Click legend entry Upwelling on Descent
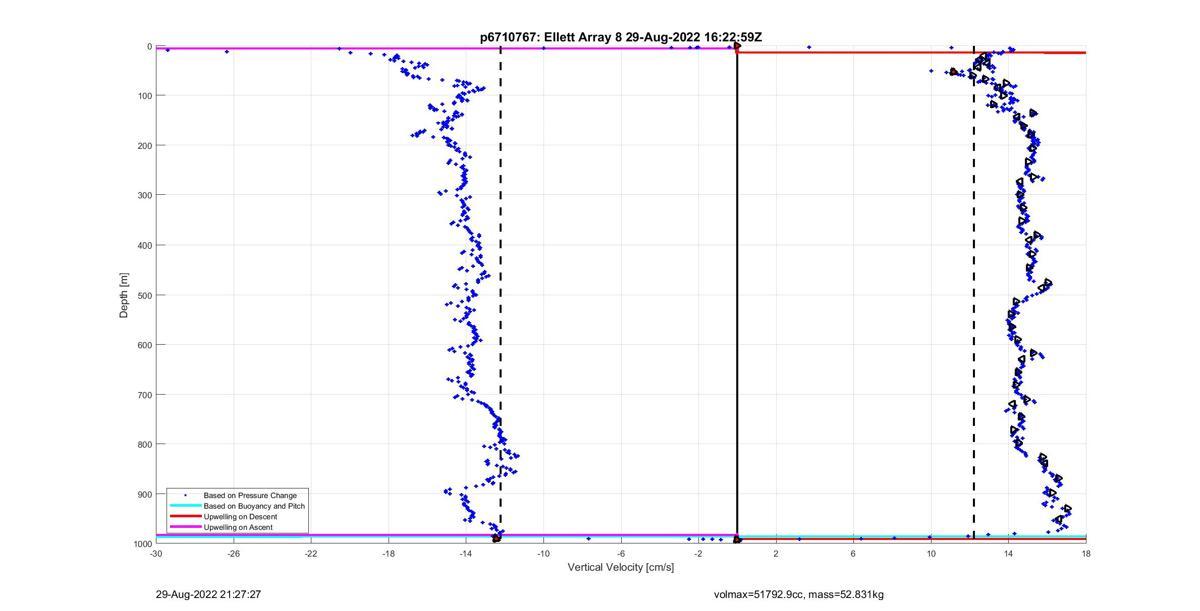This screenshot has height=611, width=1200. 241,517
